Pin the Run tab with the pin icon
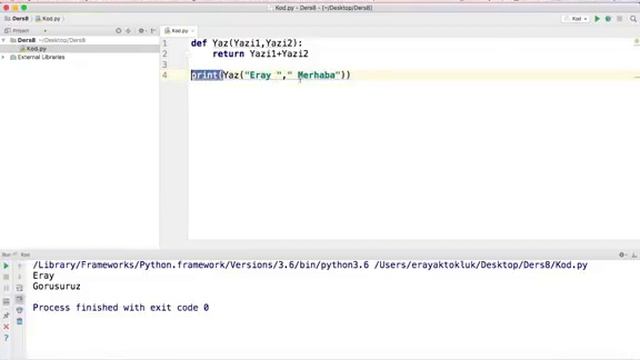The width and height of the screenshot is (640, 360). coord(6,316)
